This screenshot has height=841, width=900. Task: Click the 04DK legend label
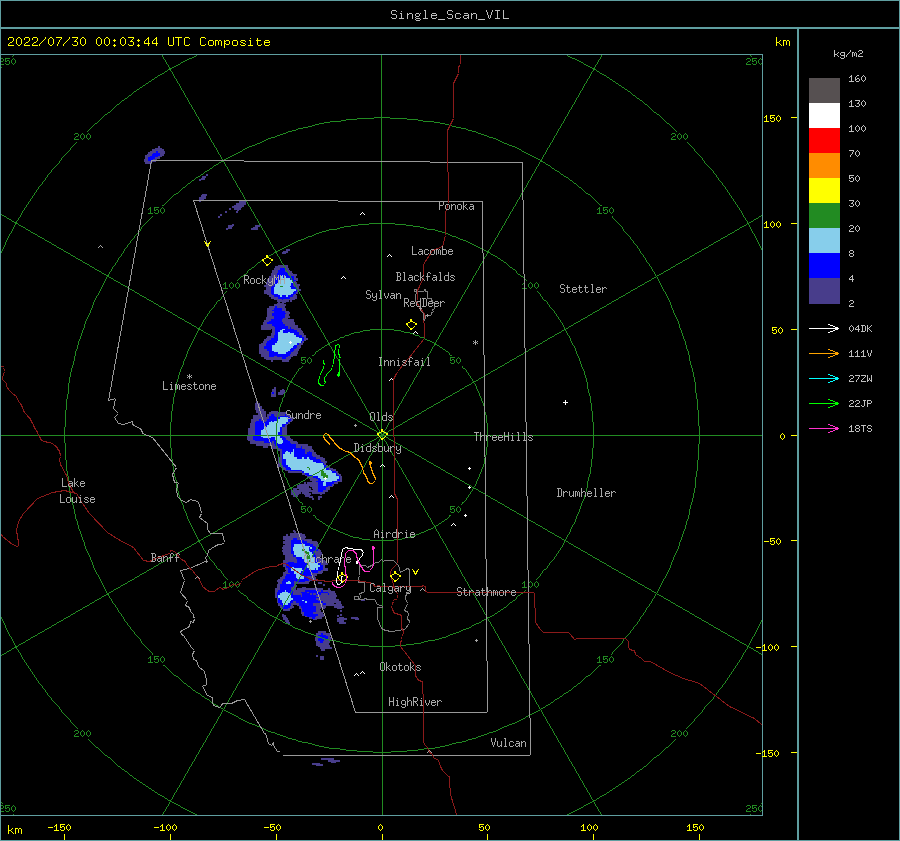[x=860, y=328]
